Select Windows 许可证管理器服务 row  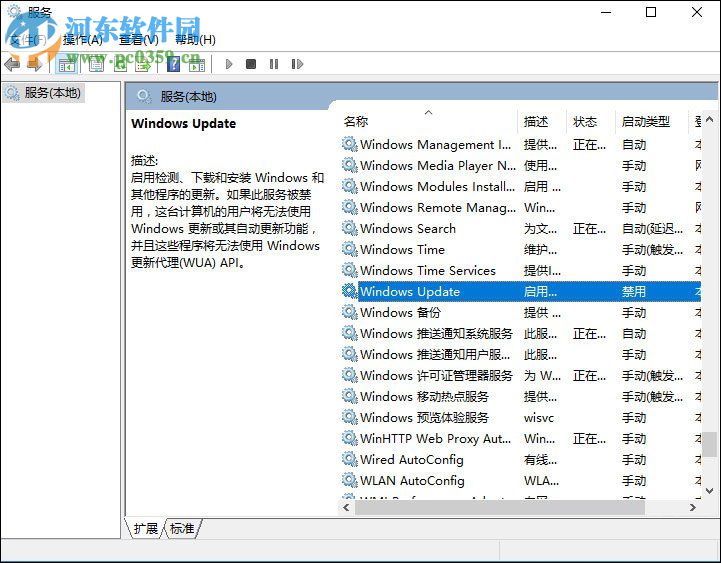tap(521, 375)
